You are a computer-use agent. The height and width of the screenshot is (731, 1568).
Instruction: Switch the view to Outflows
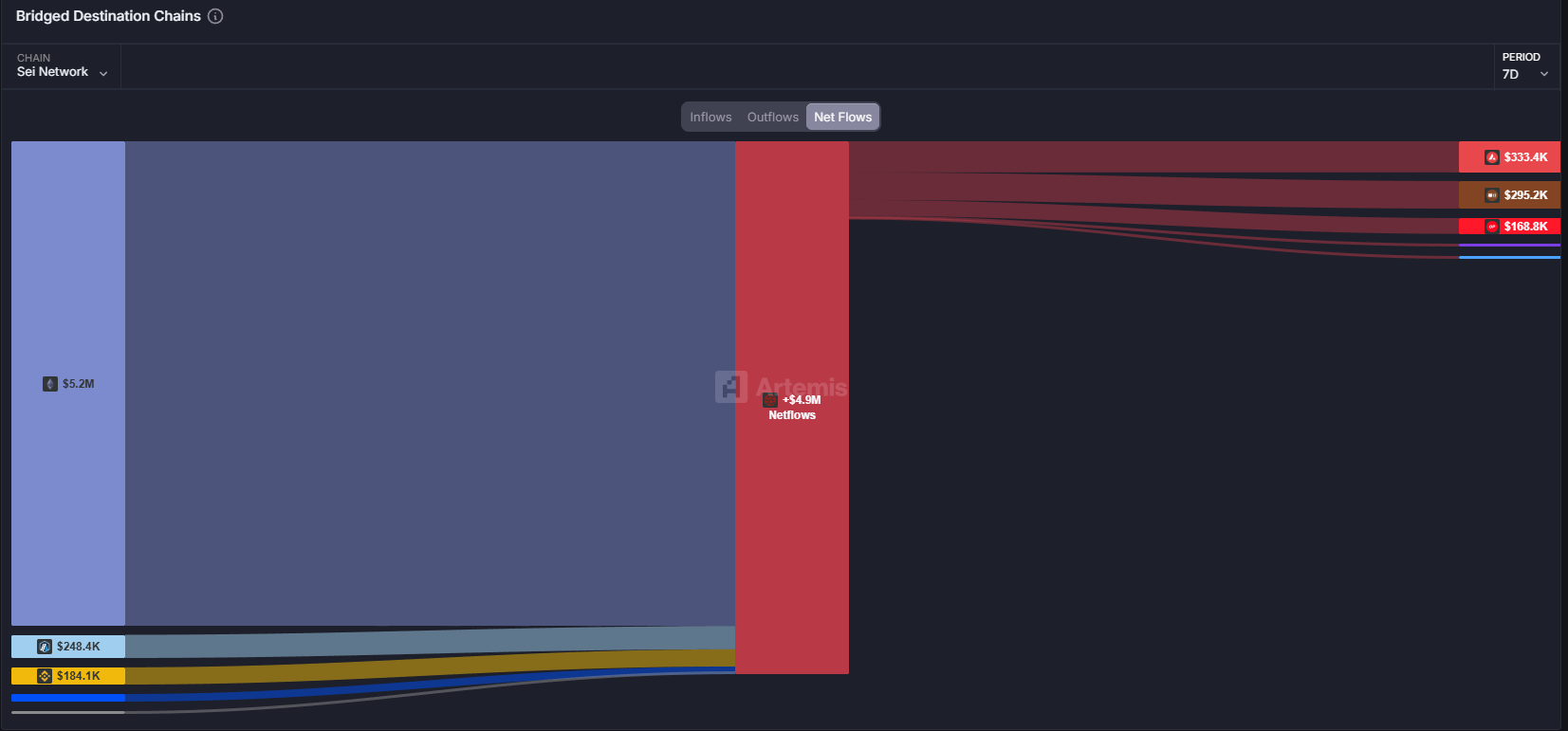click(772, 118)
